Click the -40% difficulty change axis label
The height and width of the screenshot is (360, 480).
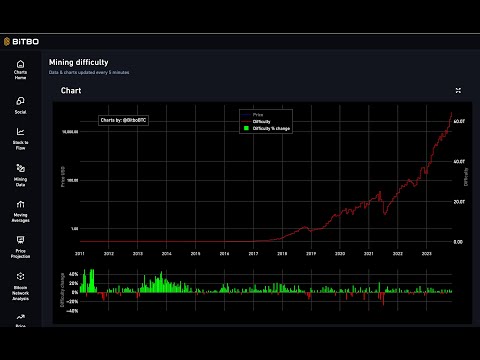click(x=73, y=311)
